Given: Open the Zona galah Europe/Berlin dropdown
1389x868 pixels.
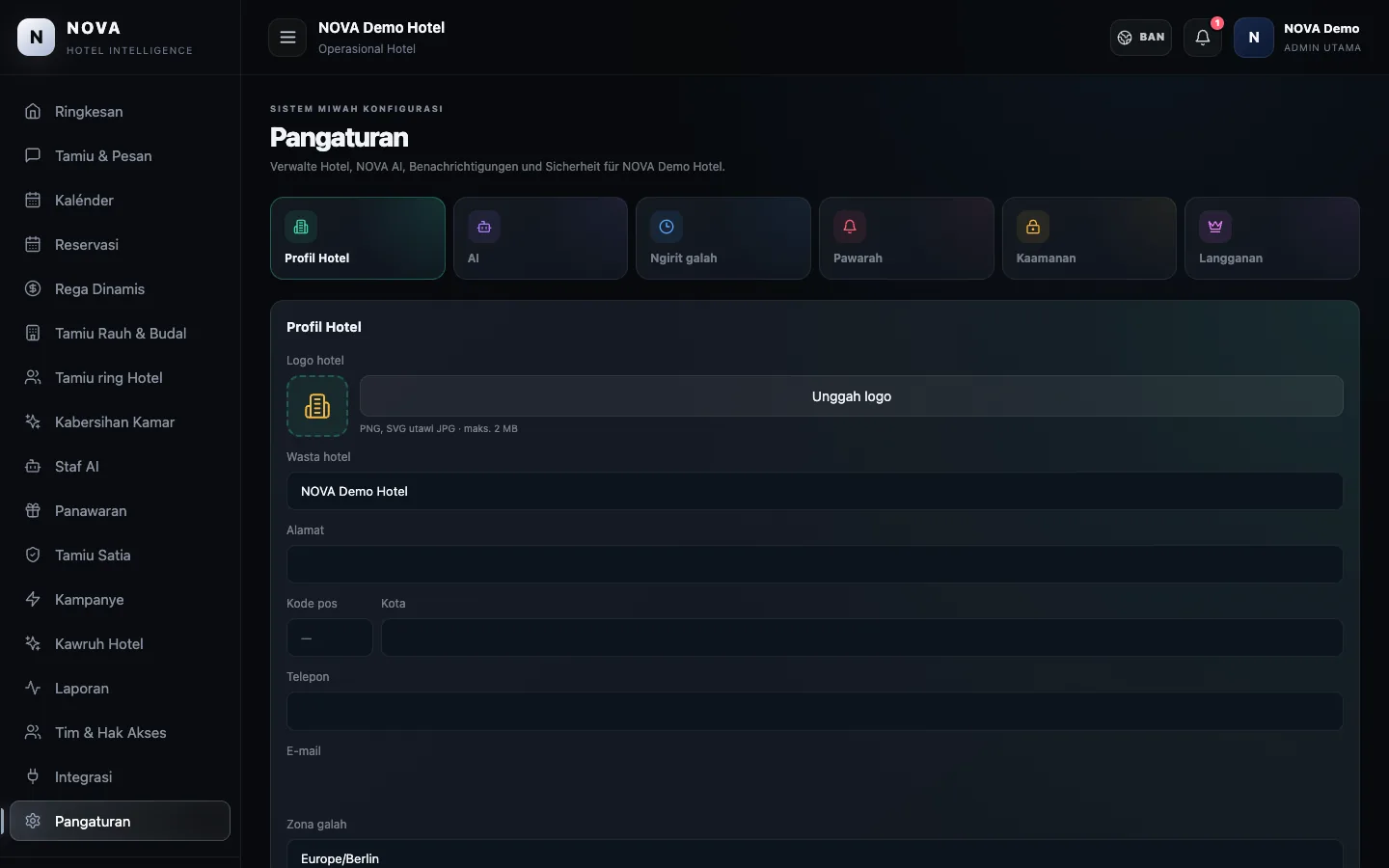Looking at the screenshot, I should pos(815,855).
